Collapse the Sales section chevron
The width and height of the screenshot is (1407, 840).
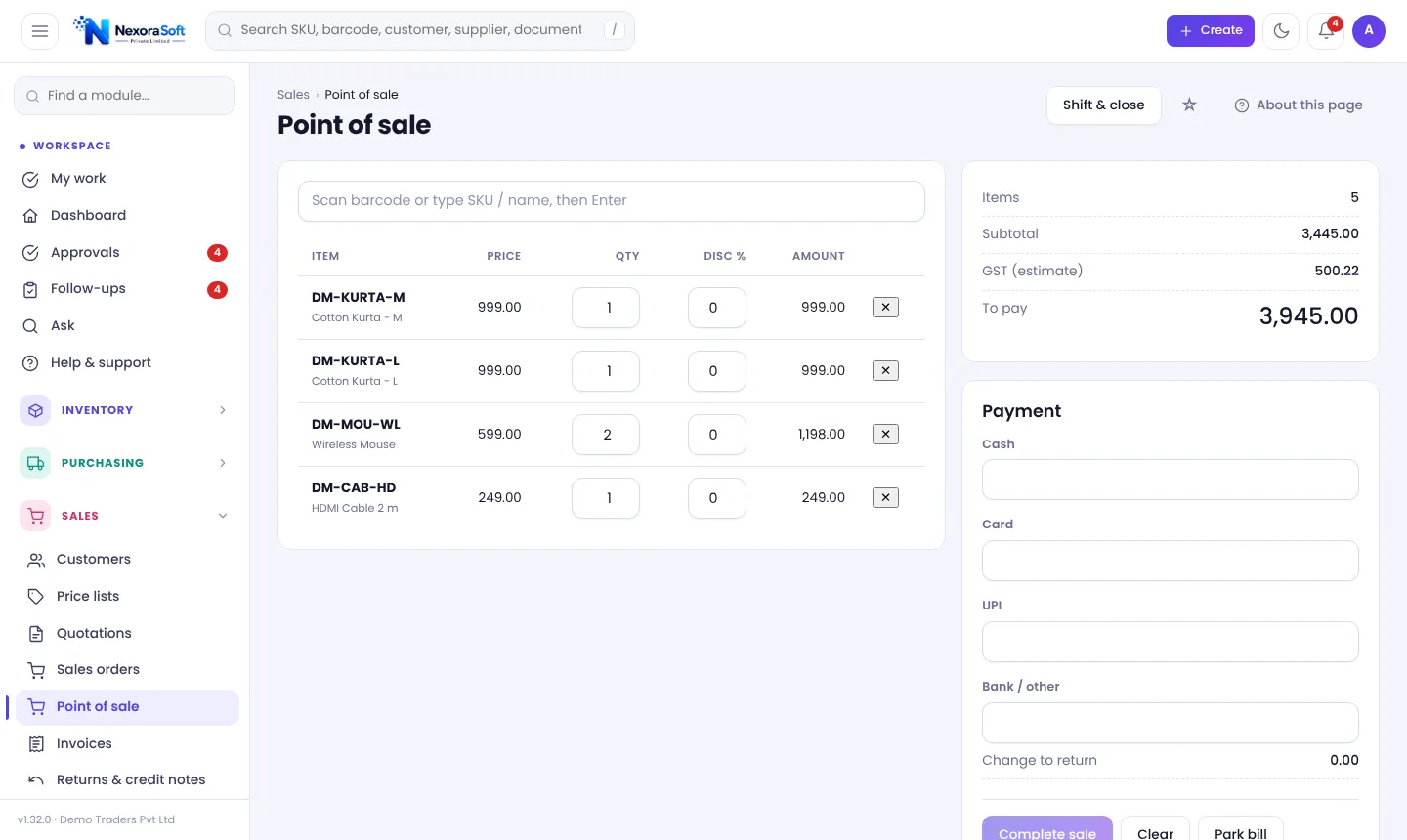tap(223, 516)
